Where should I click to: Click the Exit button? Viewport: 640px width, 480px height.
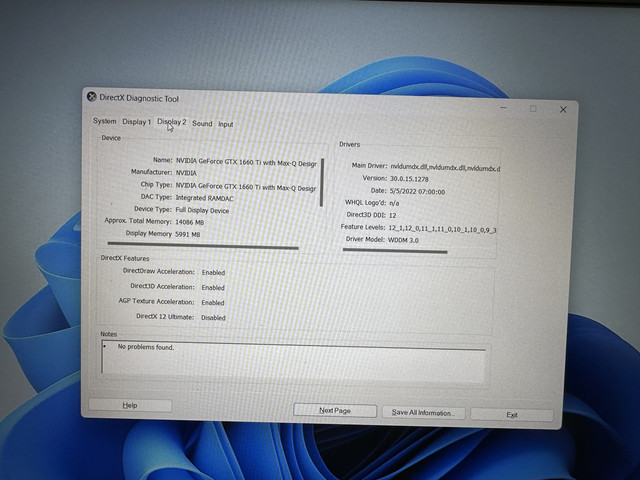pos(512,415)
